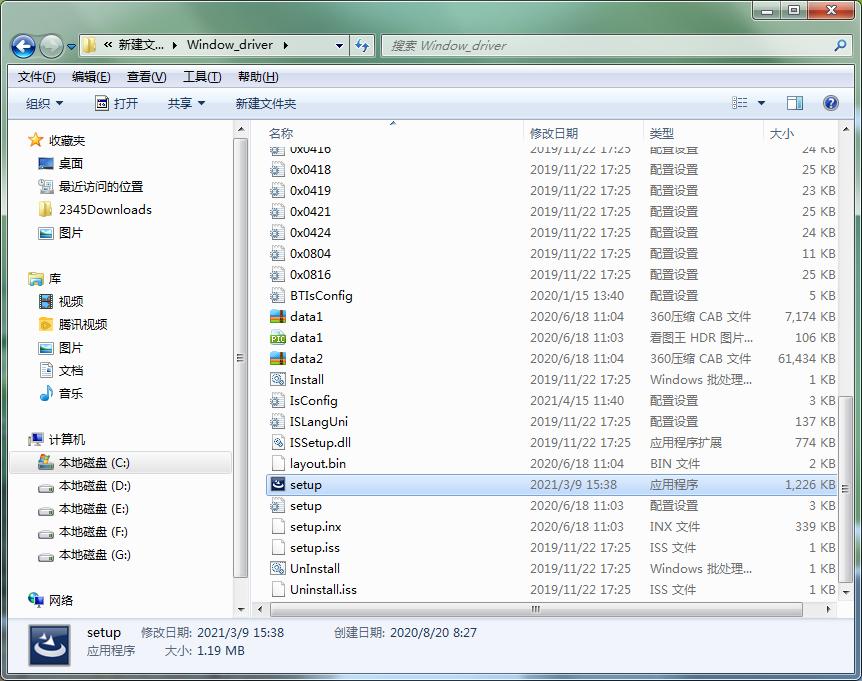Open the 查看(V) menu
The image size is (862, 681).
pyautogui.click(x=146, y=77)
